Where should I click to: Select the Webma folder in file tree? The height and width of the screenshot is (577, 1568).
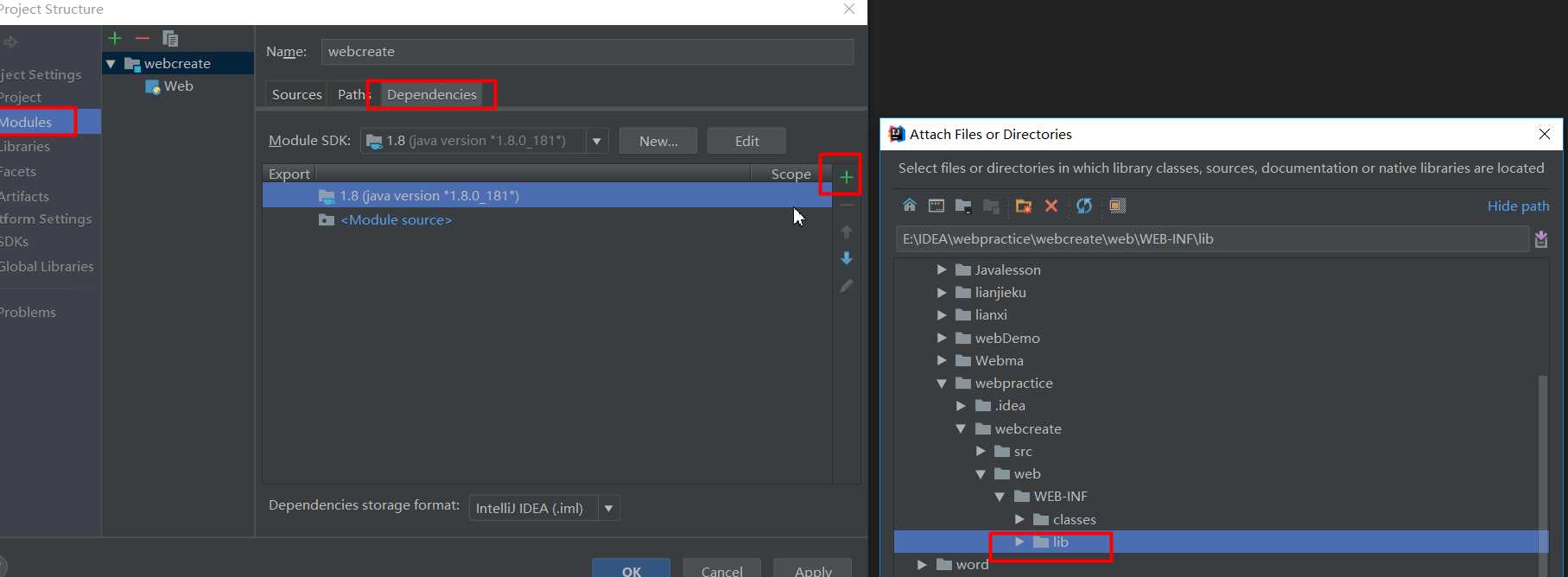click(989, 360)
